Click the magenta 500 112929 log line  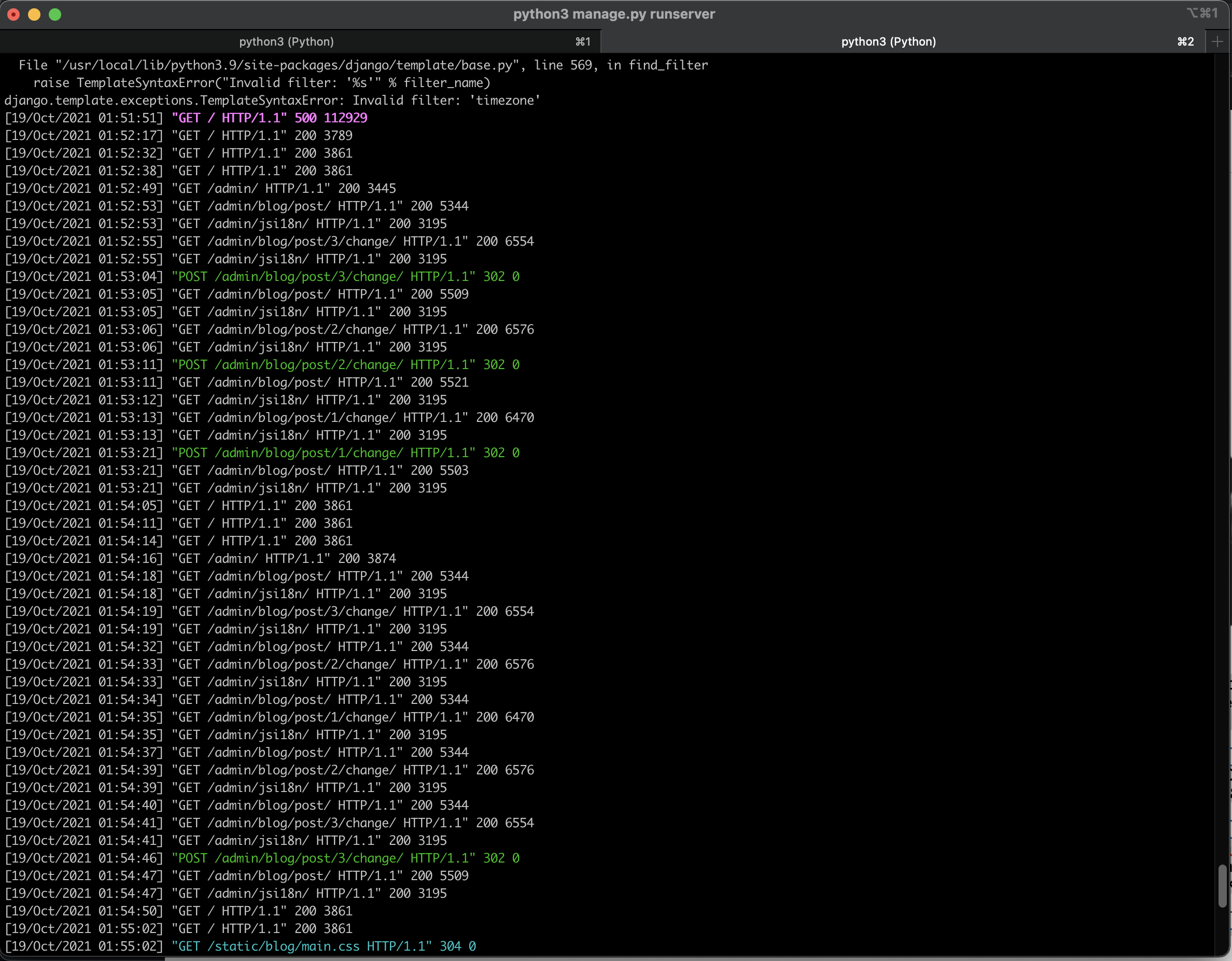(x=186, y=118)
